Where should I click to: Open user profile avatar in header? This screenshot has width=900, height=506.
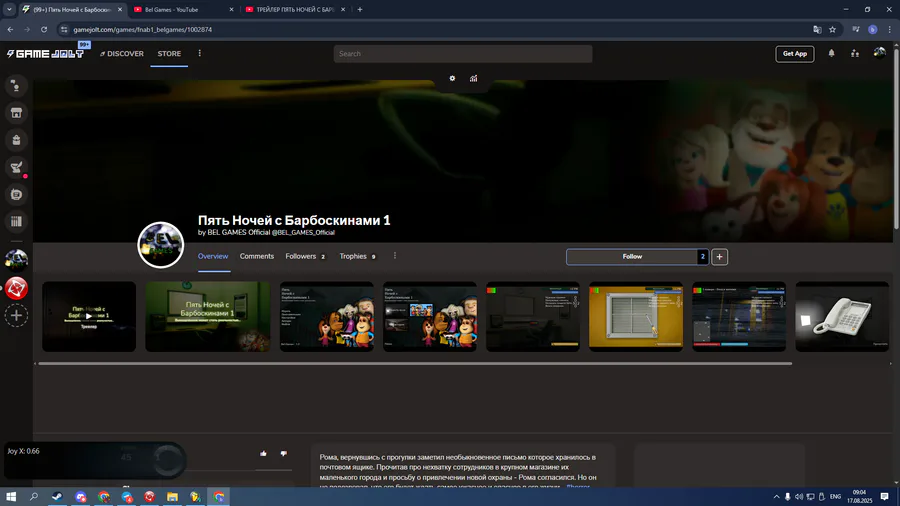click(879, 53)
